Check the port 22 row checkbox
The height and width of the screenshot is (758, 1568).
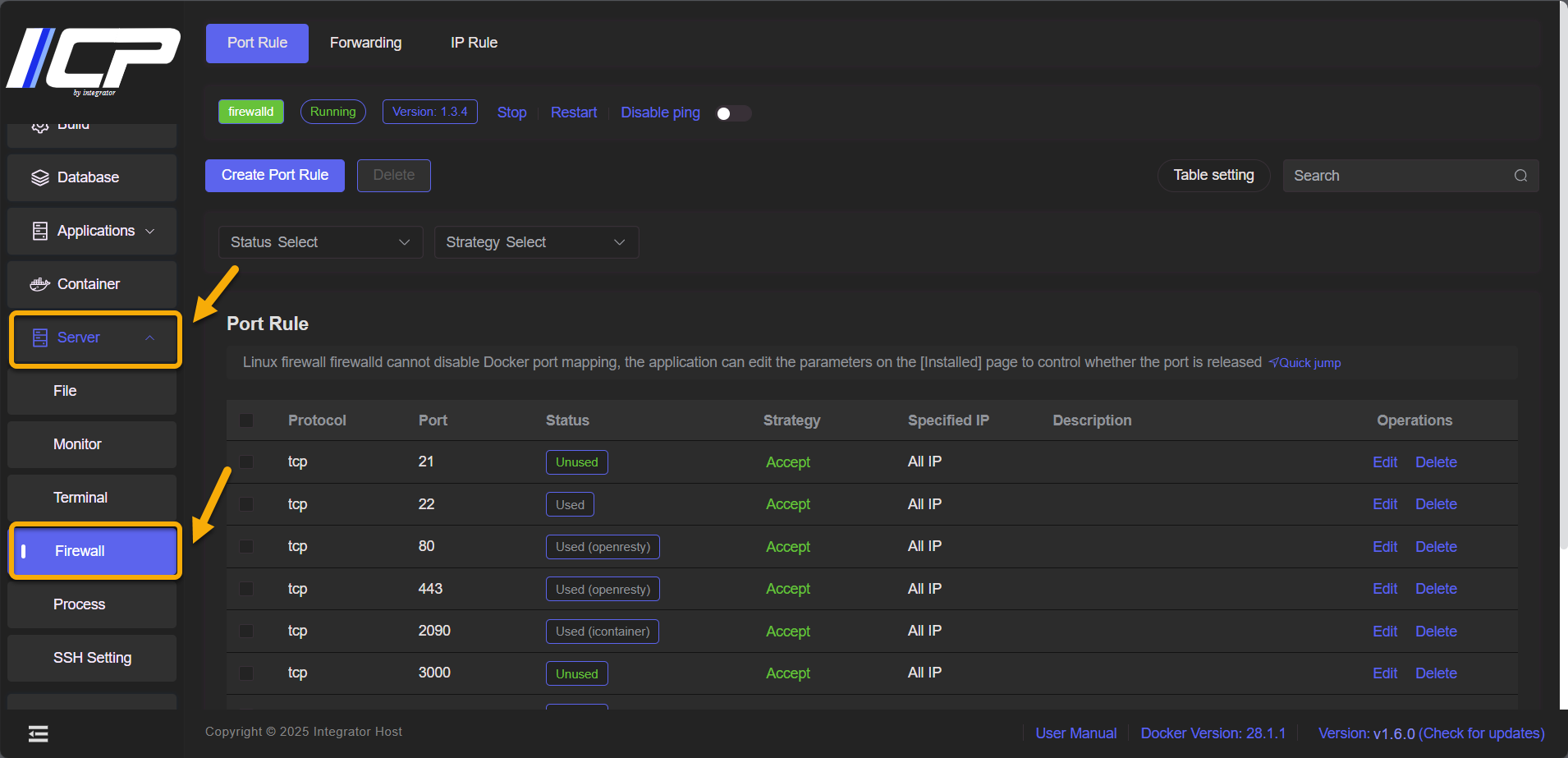click(x=246, y=504)
